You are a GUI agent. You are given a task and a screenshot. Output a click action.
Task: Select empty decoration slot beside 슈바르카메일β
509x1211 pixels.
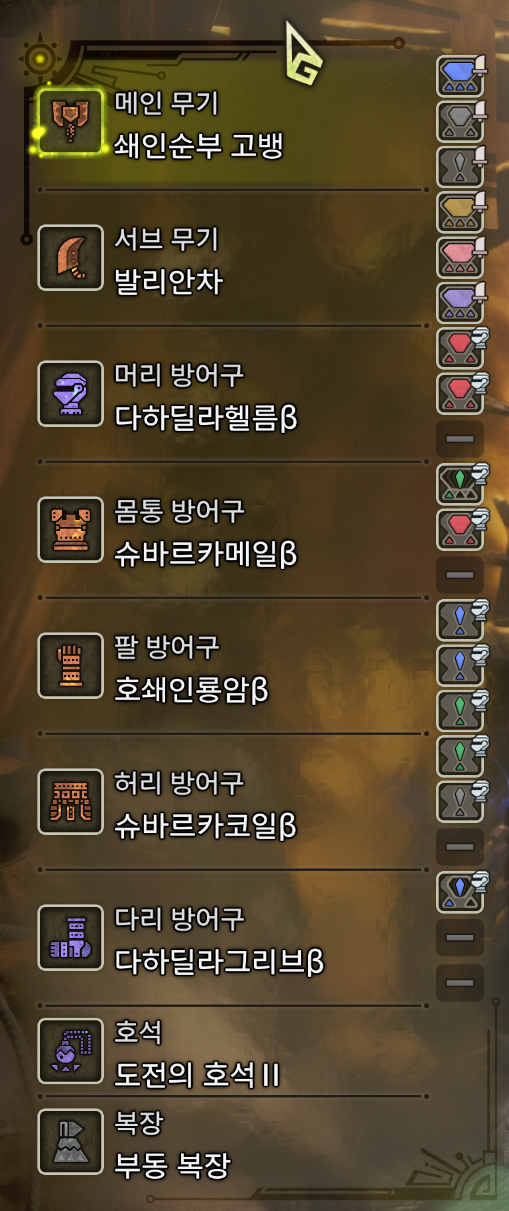click(460, 576)
